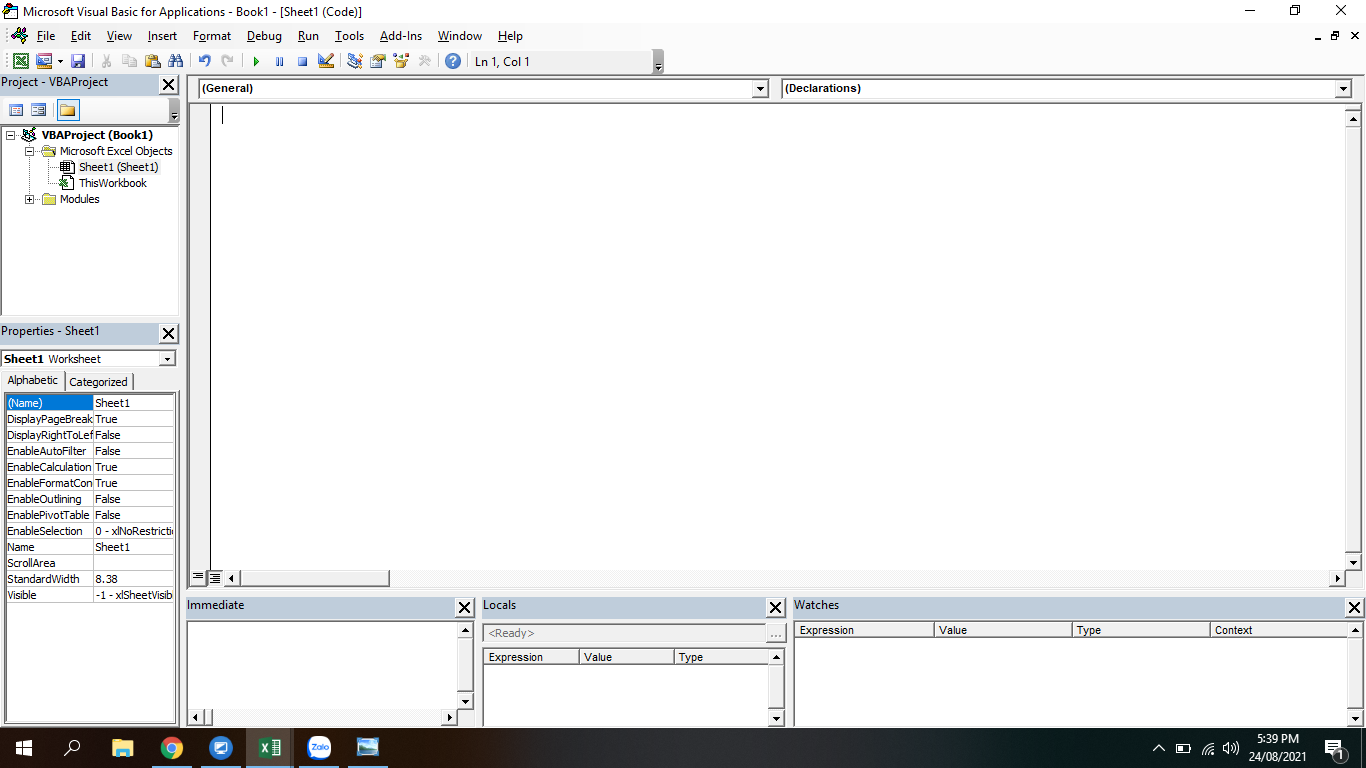Toggle Folders view in Project panel
Image resolution: width=1366 pixels, height=768 pixels.
pos(67,110)
